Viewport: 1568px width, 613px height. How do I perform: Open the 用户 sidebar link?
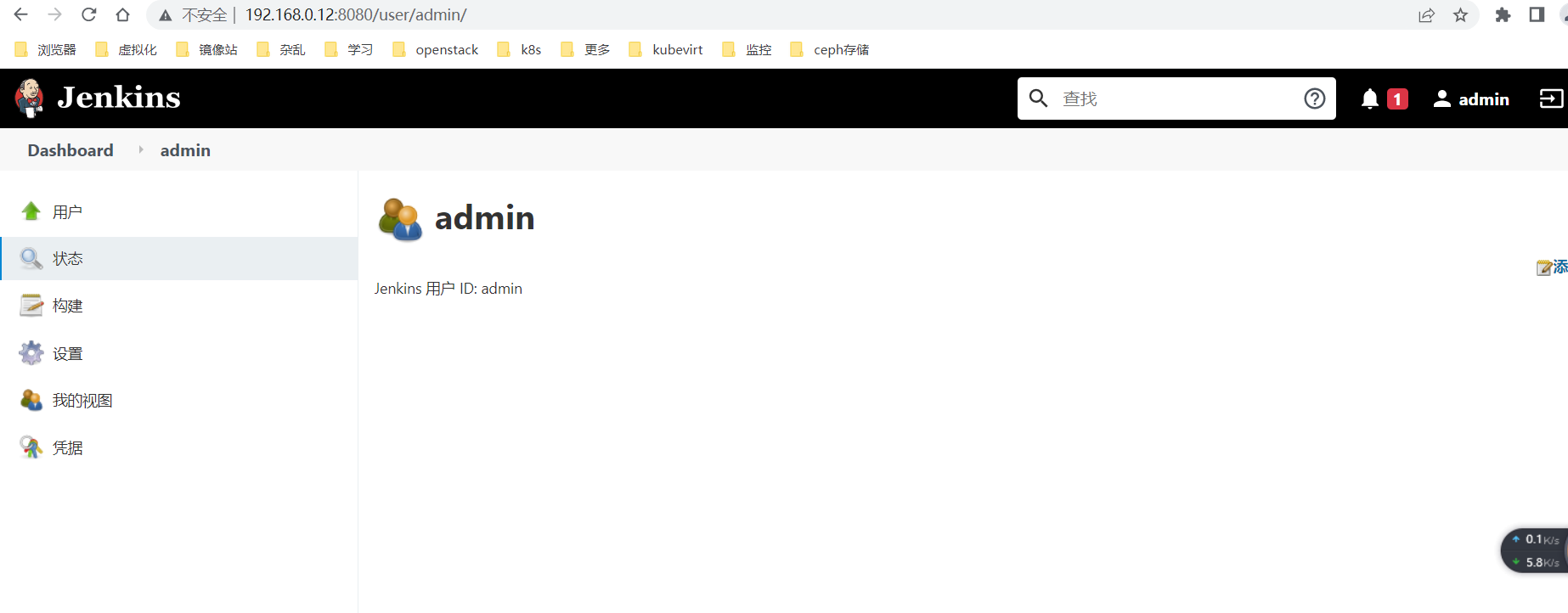(x=67, y=211)
